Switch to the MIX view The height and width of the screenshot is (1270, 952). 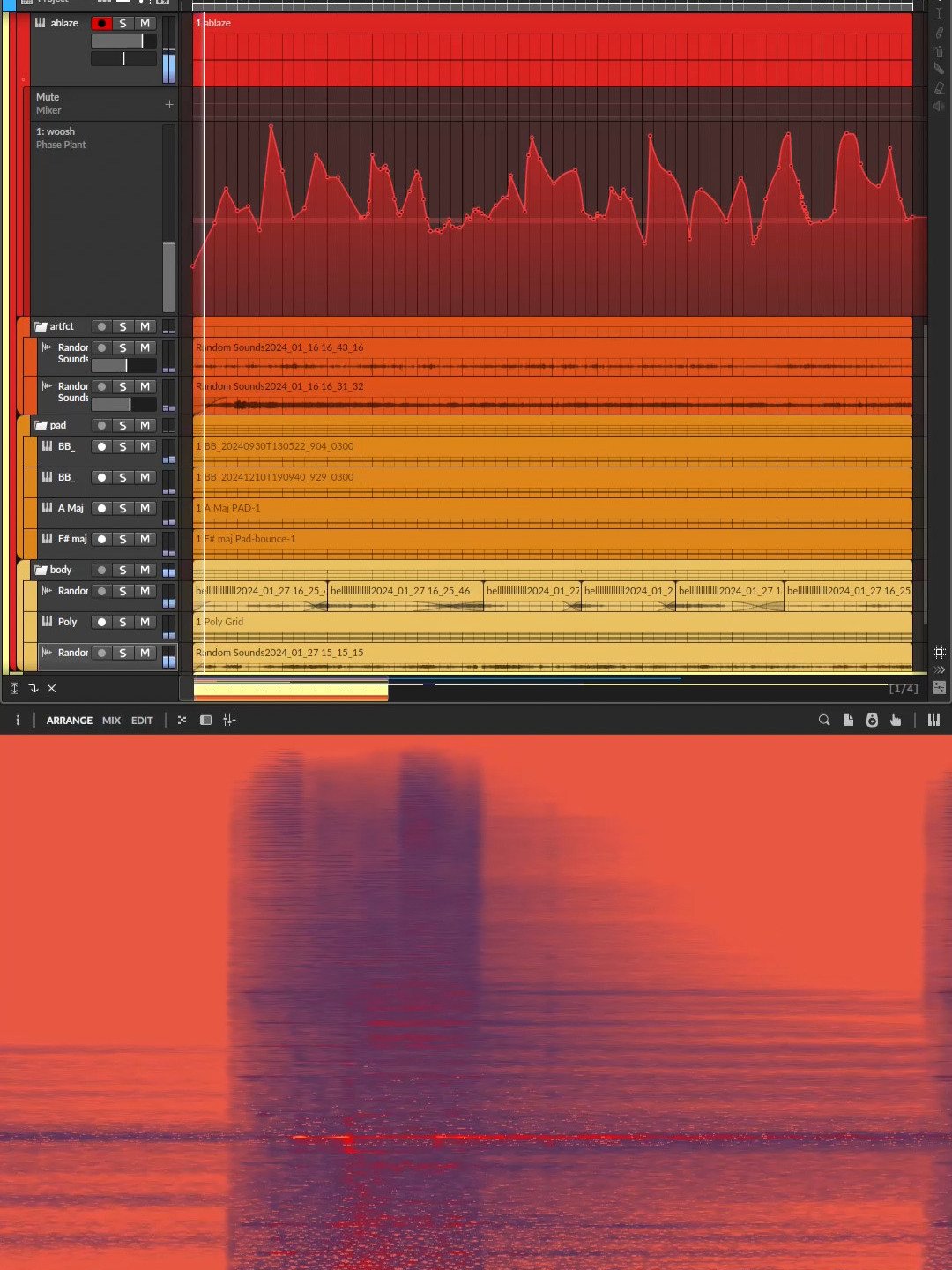click(111, 721)
